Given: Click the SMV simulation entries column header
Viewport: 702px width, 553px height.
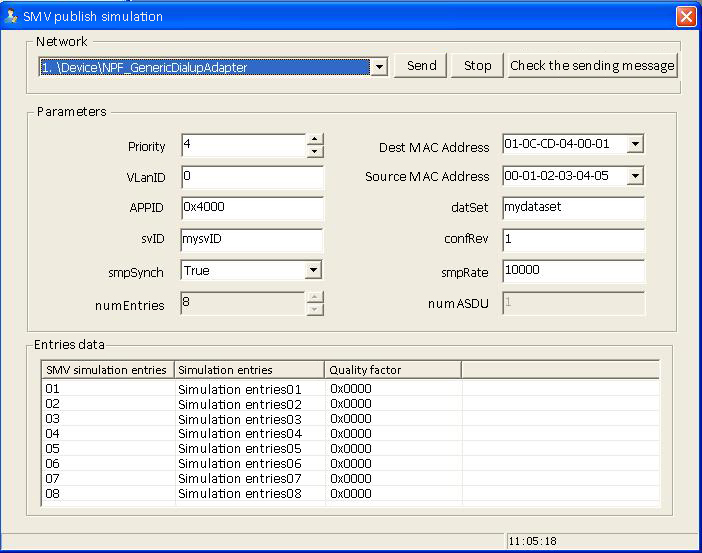Looking at the screenshot, I should click(x=108, y=370).
